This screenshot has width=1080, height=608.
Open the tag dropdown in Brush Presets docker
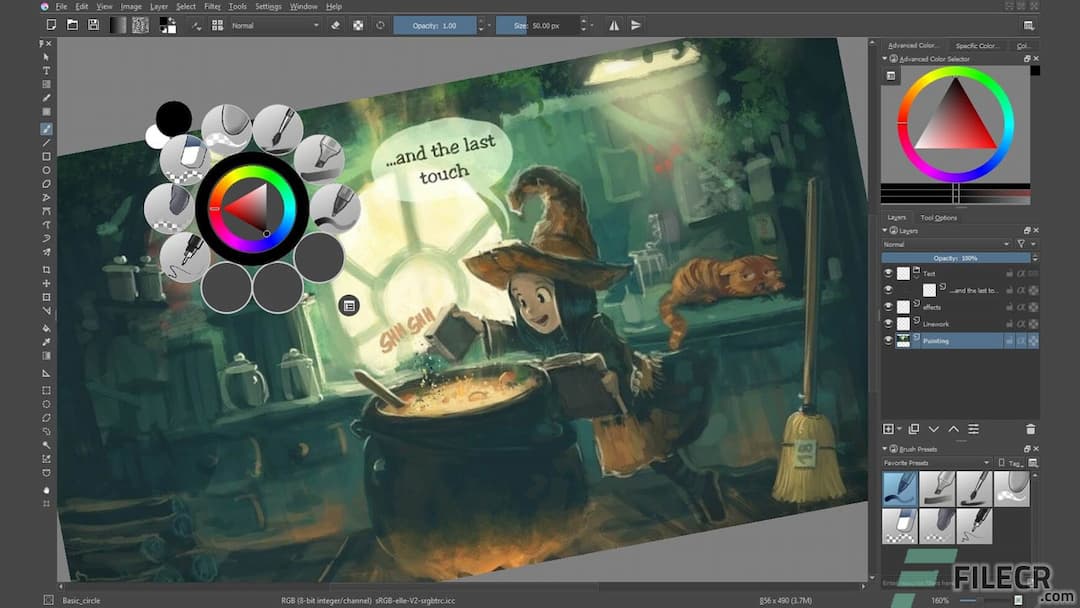[x=1014, y=462]
